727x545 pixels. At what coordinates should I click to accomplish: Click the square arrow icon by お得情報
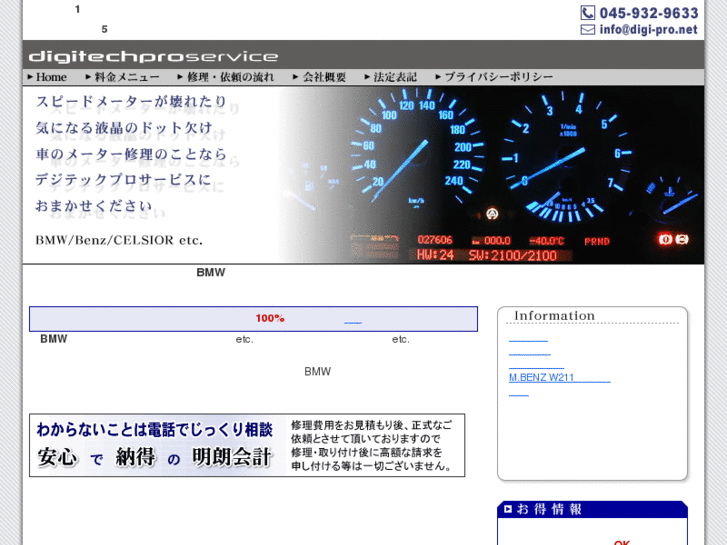point(508,509)
